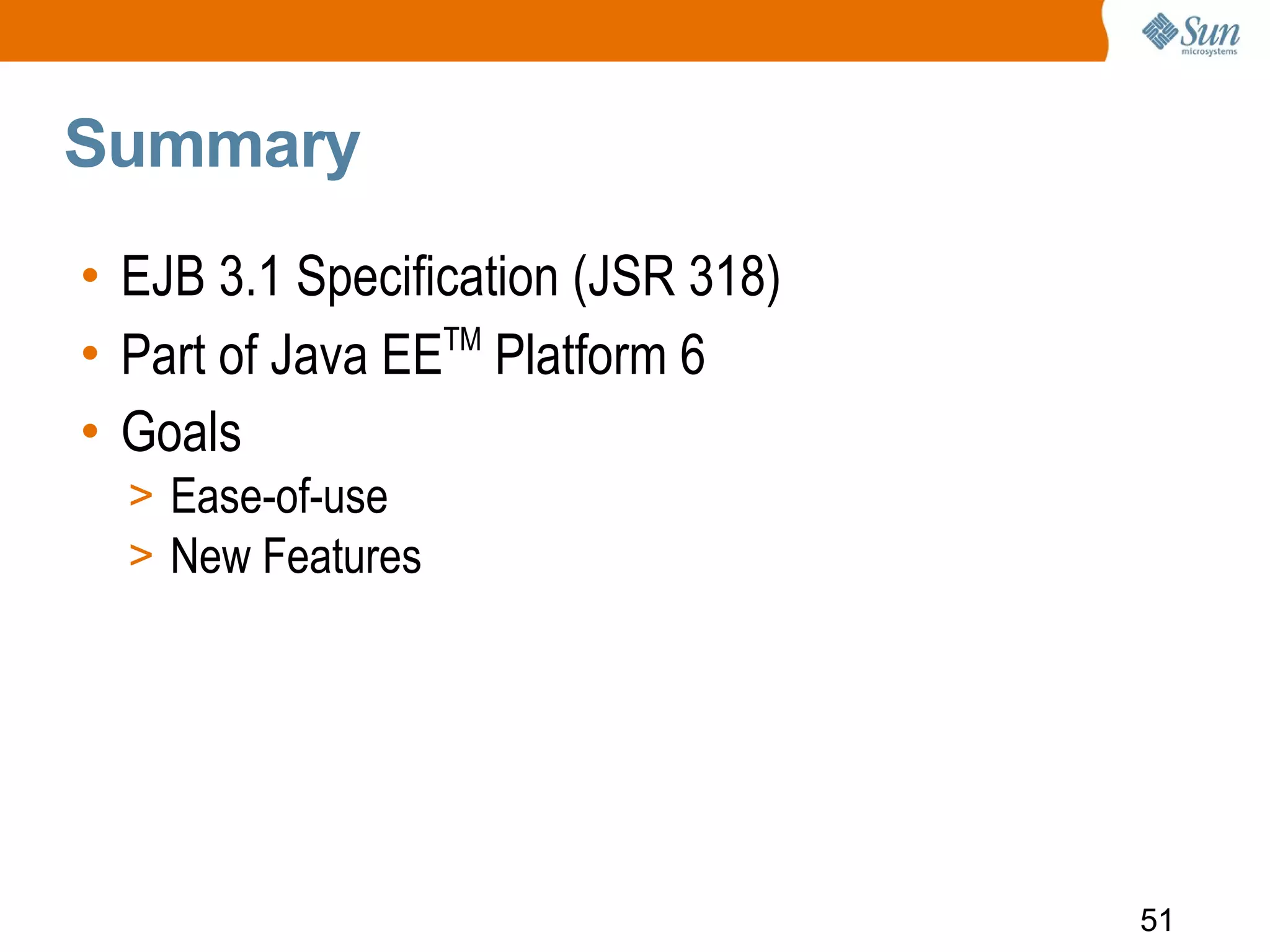This screenshot has width=1270, height=952.
Task: Click slide number 51
Action: [x=1157, y=920]
